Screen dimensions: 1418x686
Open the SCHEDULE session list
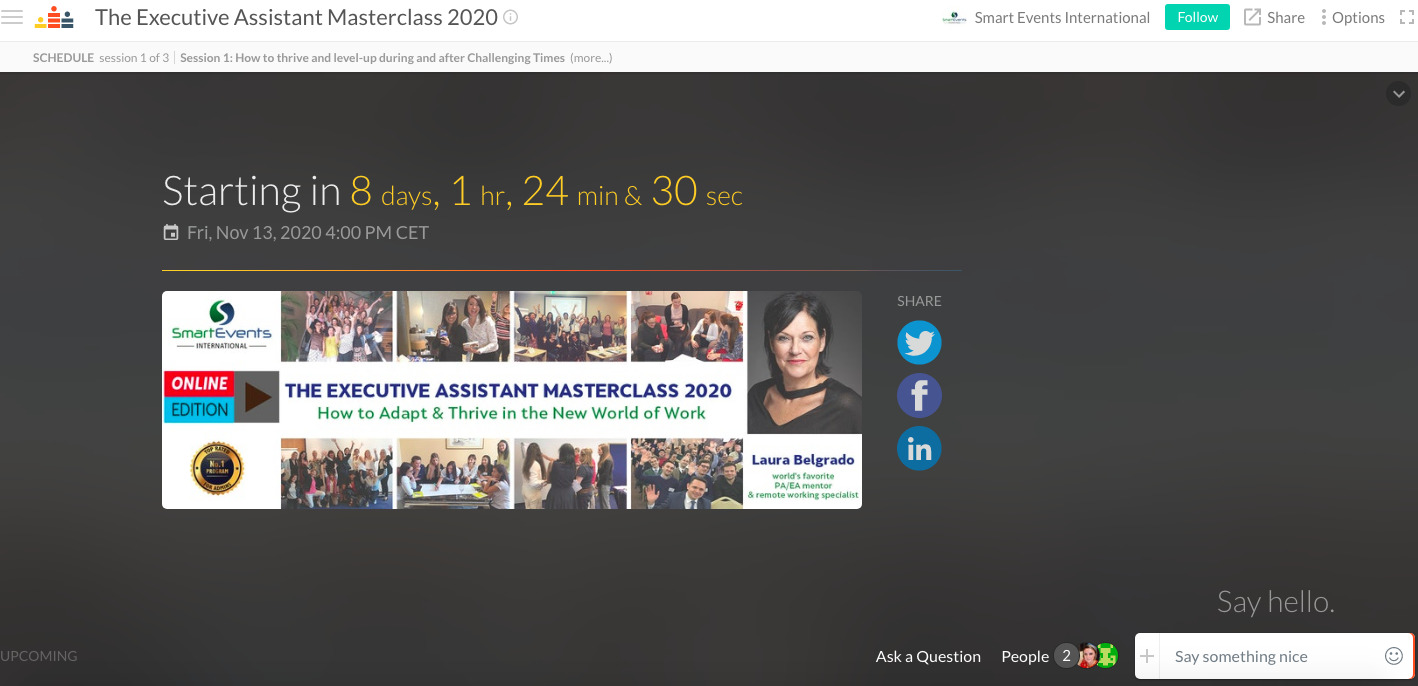pos(63,58)
